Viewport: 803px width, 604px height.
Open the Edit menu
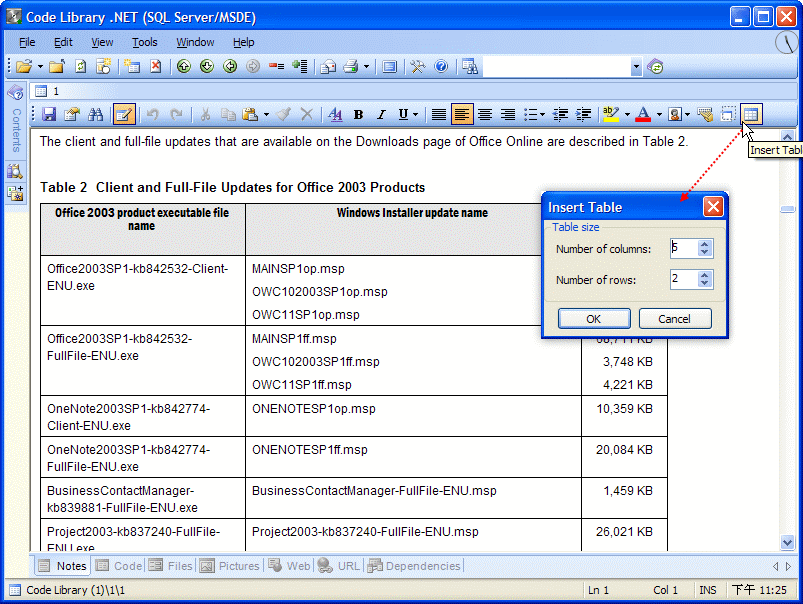pos(63,42)
